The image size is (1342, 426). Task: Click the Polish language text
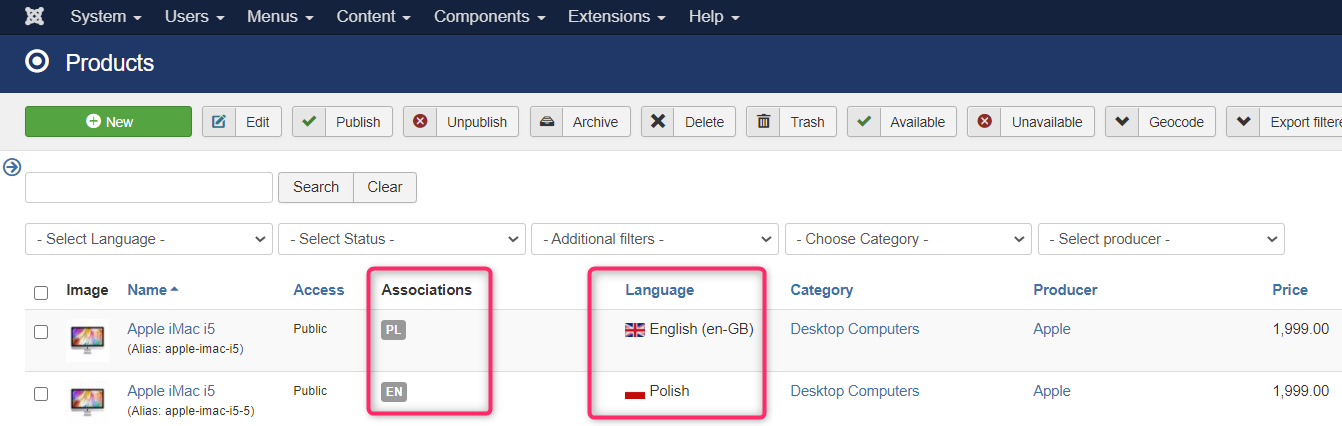(x=669, y=391)
